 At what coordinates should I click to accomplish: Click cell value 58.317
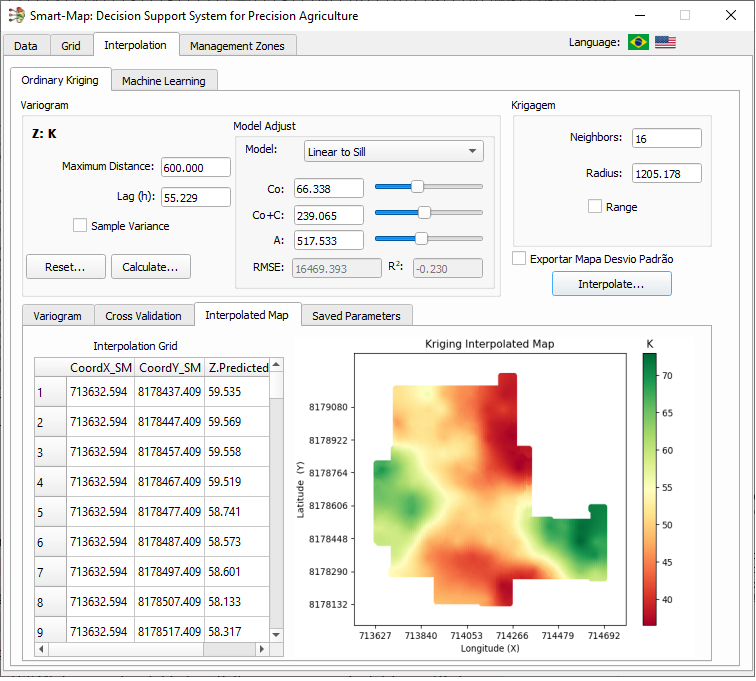tap(237, 631)
